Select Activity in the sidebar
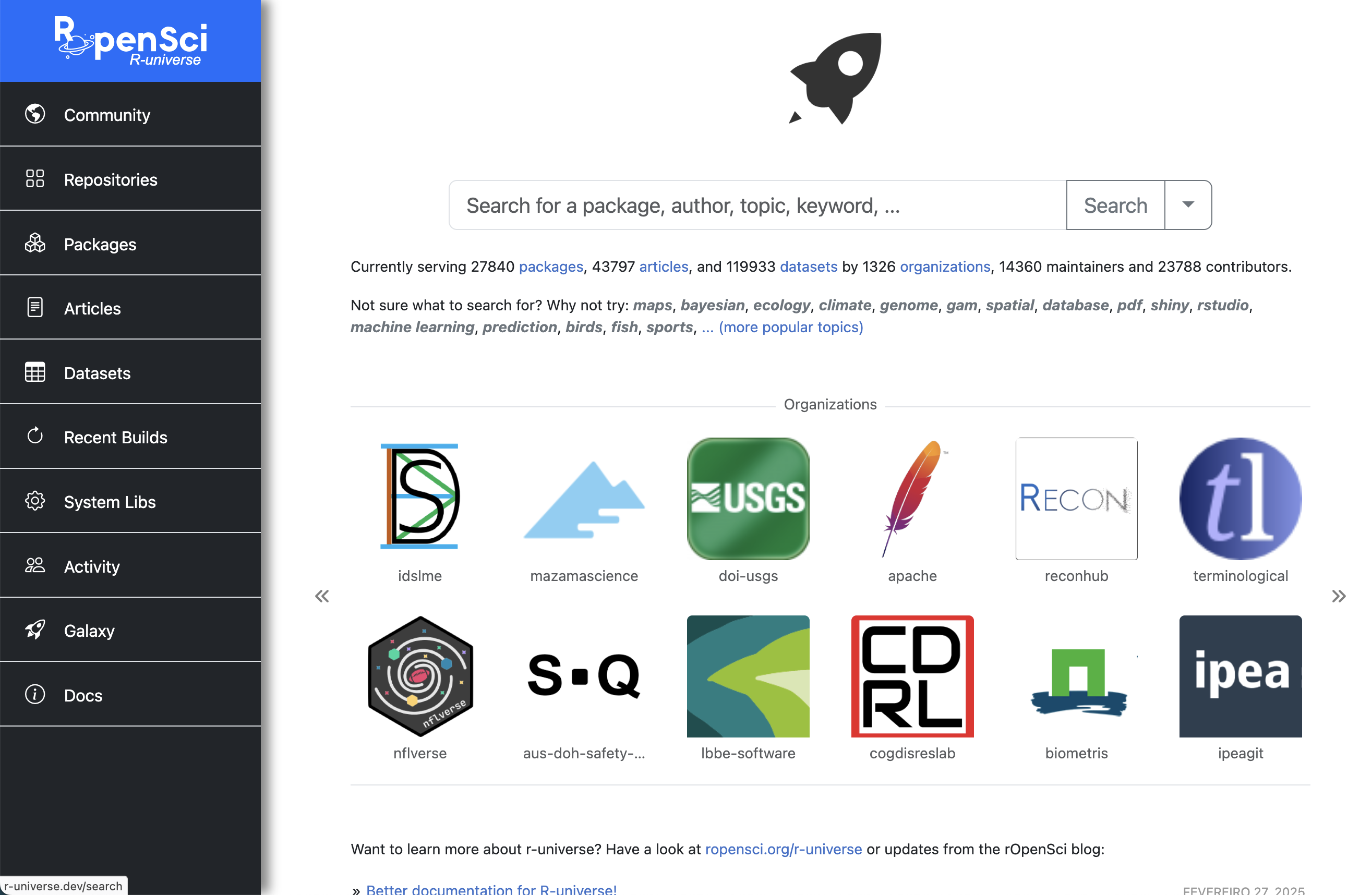This screenshot has width=1372, height=895. pos(130,565)
